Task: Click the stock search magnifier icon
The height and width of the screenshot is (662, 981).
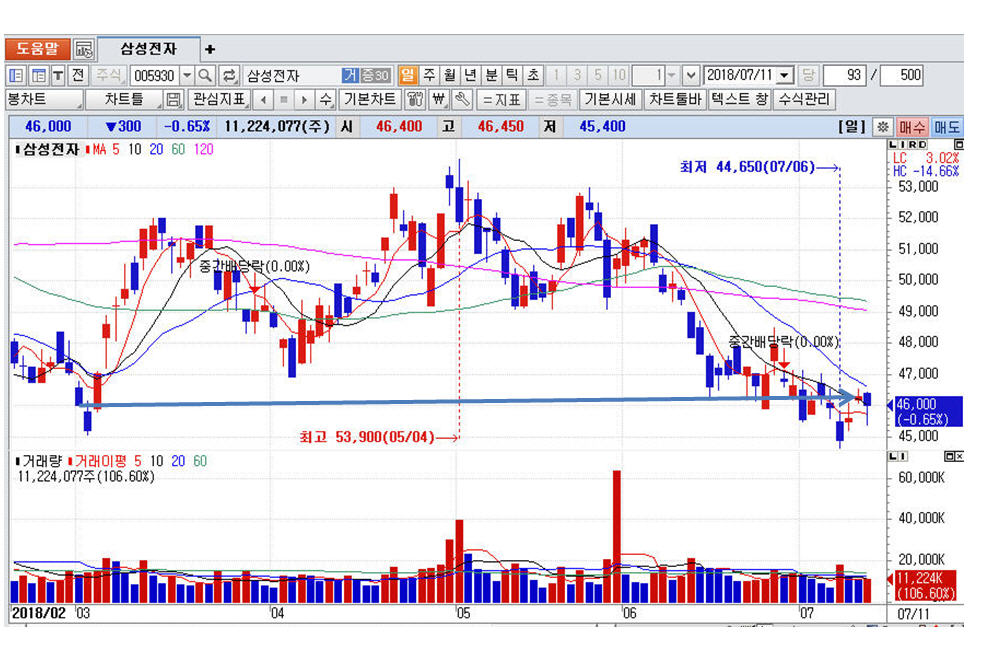Action: click(205, 75)
